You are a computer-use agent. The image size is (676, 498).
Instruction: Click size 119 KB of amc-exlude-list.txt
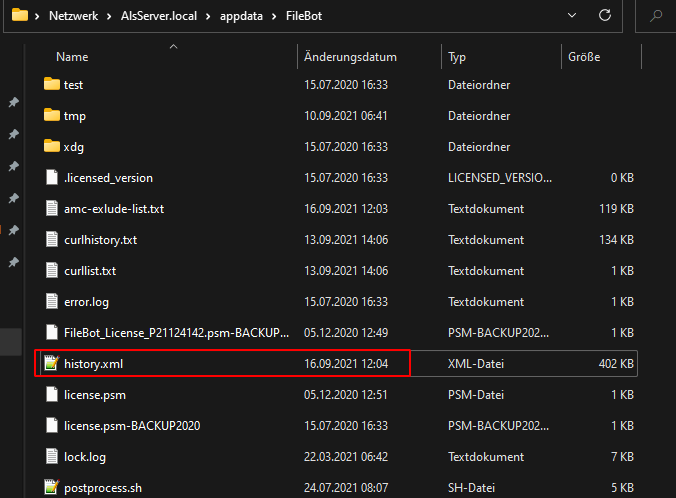[617, 209]
